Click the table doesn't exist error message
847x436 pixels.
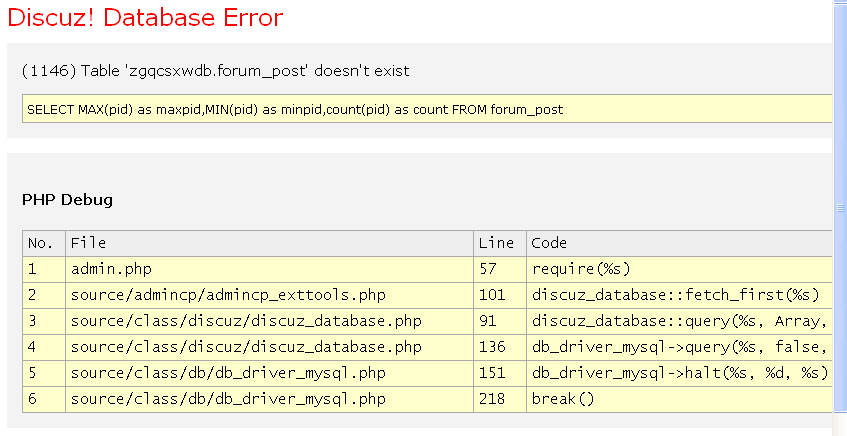[x=215, y=71]
